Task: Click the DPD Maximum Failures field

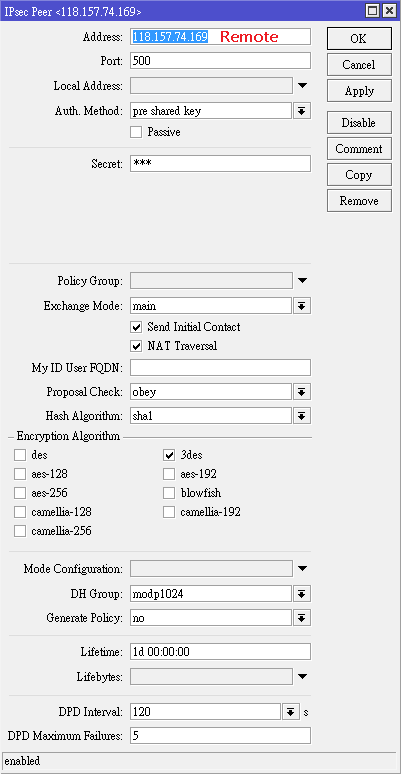Action: pos(220,735)
